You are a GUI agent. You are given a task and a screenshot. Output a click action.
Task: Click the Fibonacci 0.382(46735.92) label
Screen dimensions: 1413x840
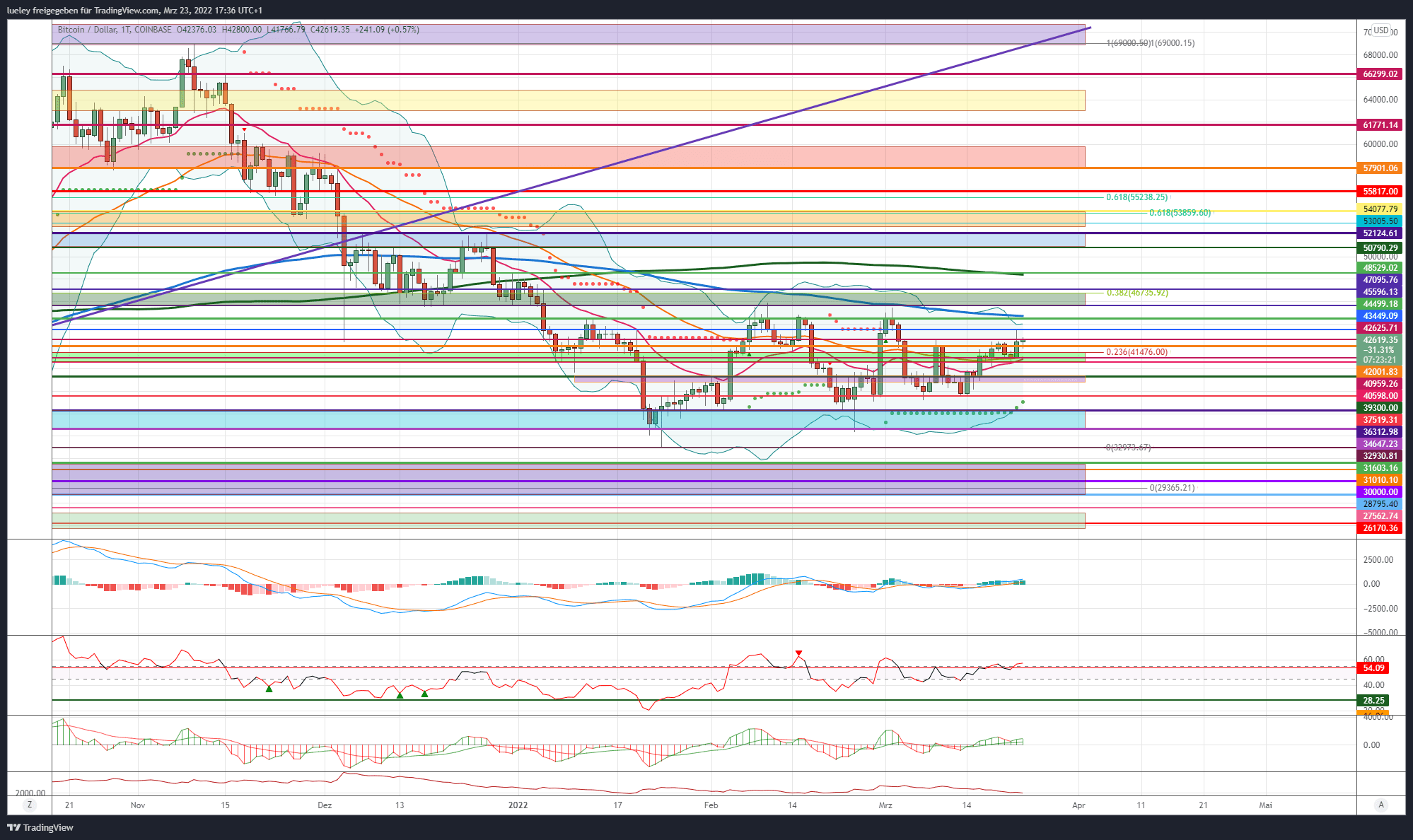[x=1136, y=293]
